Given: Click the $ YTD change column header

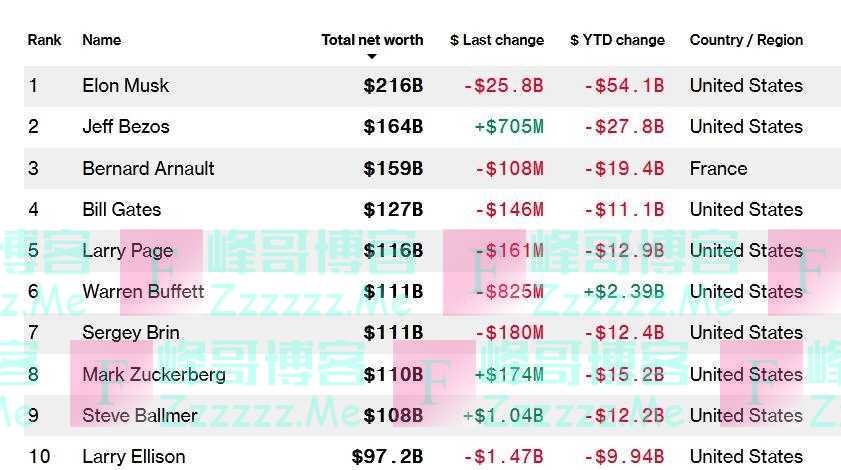Looking at the screenshot, I should (x=617, y=40).
